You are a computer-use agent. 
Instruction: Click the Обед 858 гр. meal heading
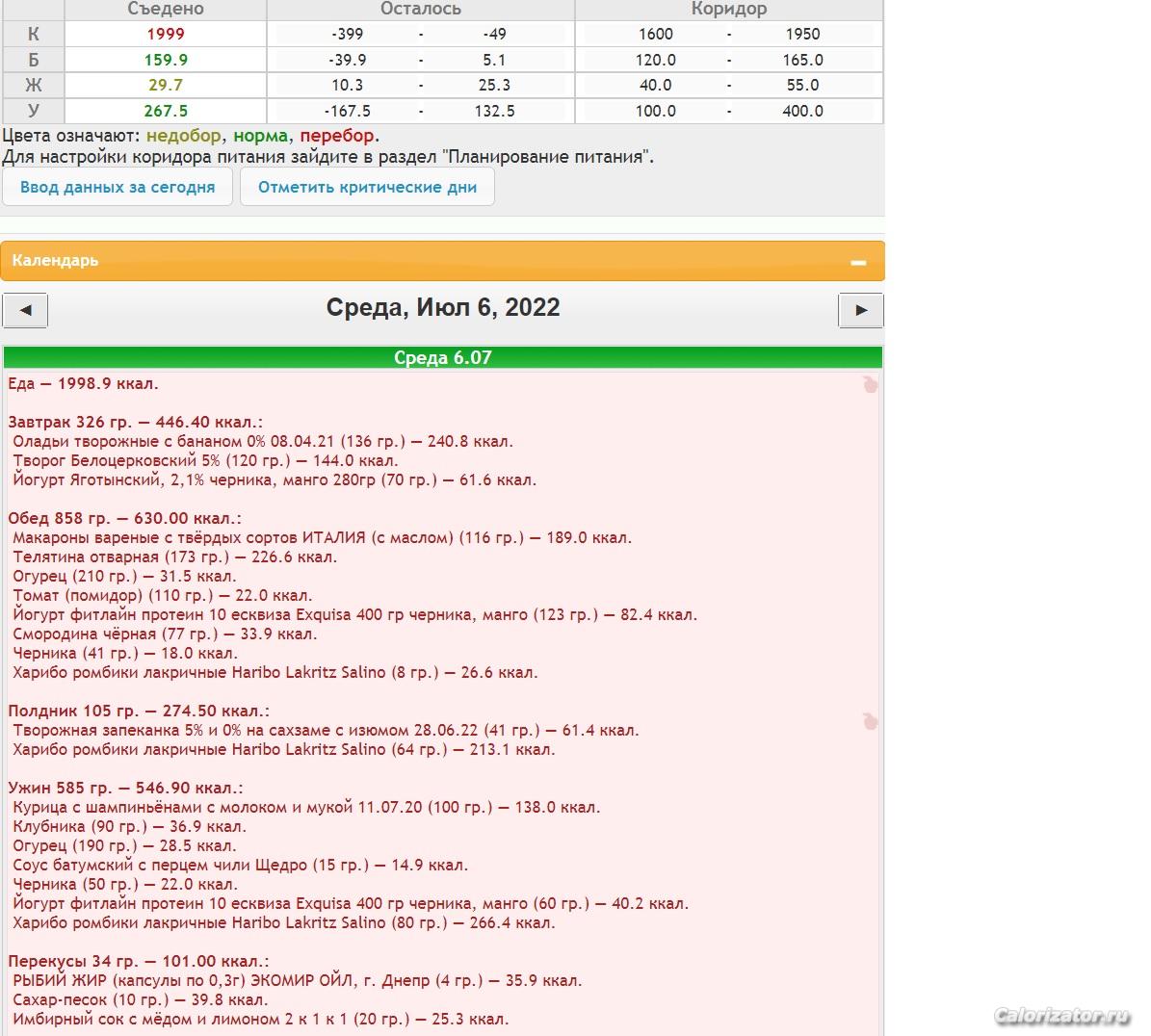click(124, 518)
